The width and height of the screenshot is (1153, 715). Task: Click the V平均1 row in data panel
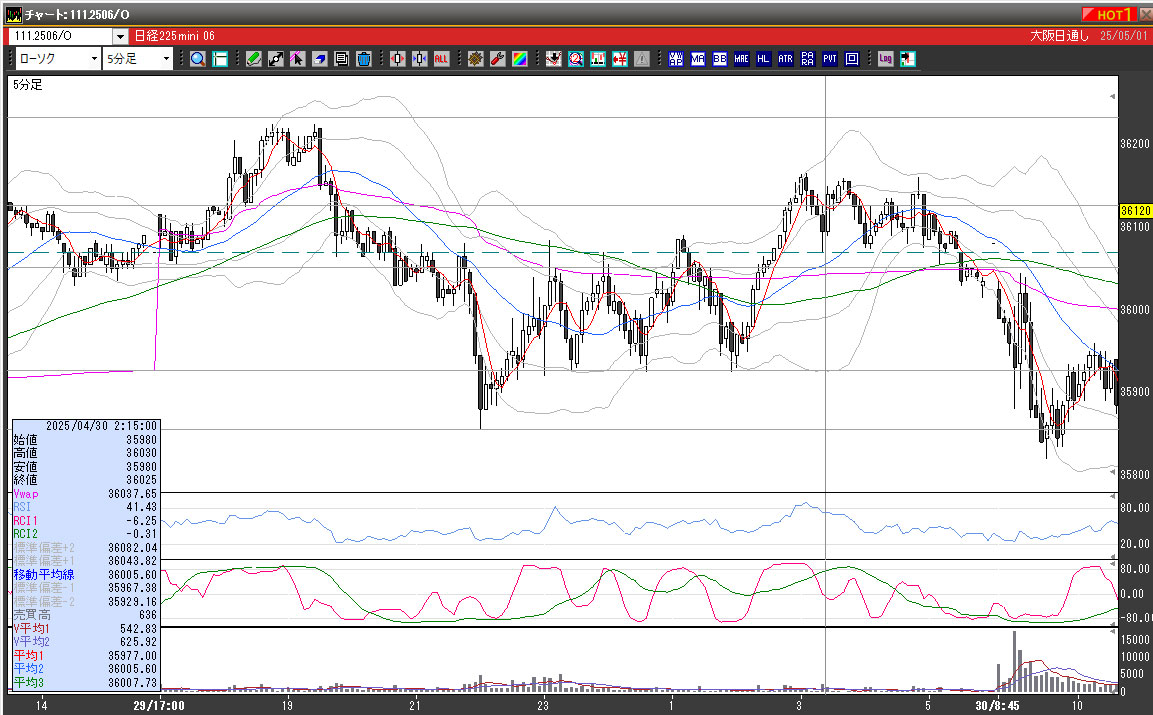click(85, 629)
